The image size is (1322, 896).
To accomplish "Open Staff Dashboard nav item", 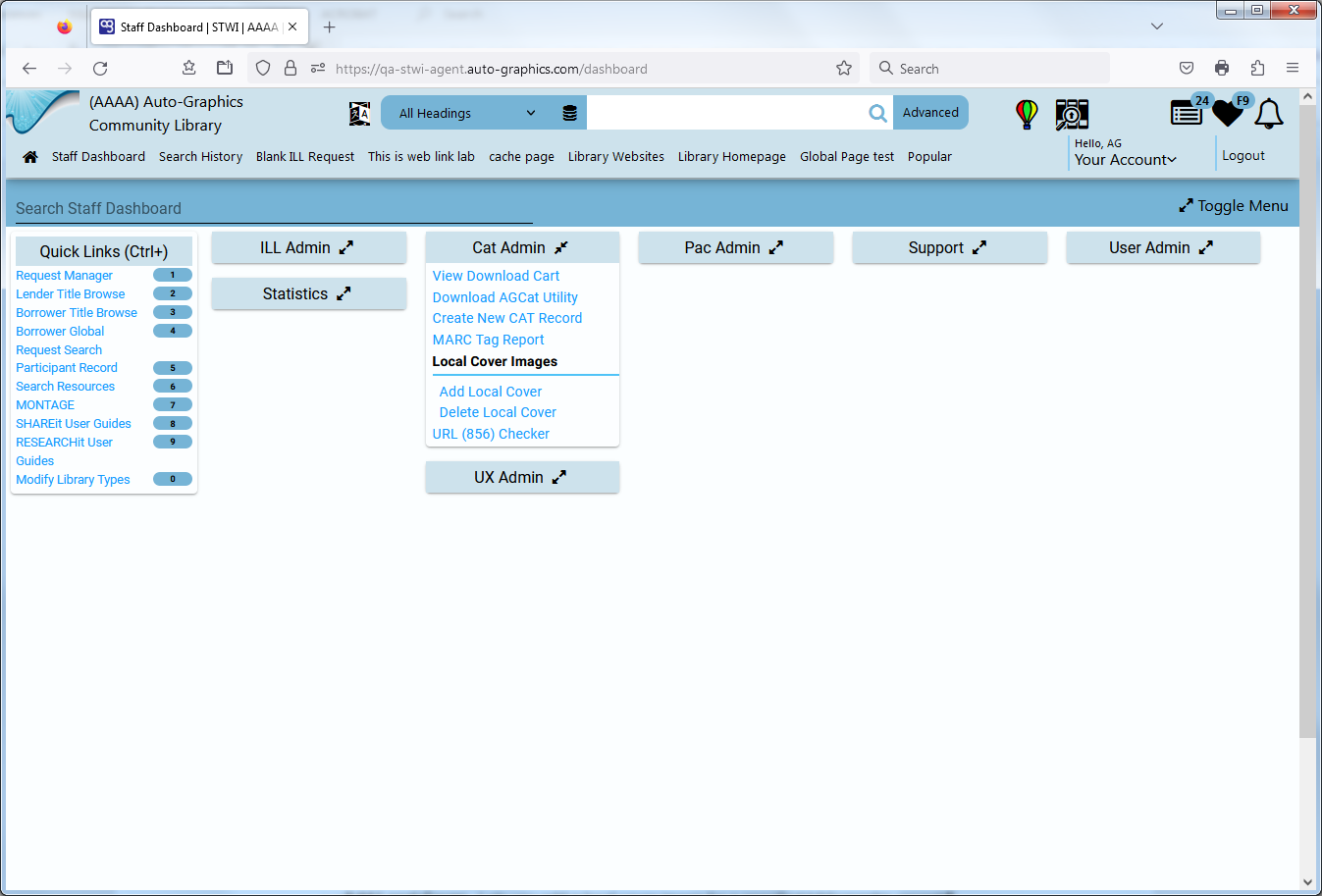I will [98, 157].
